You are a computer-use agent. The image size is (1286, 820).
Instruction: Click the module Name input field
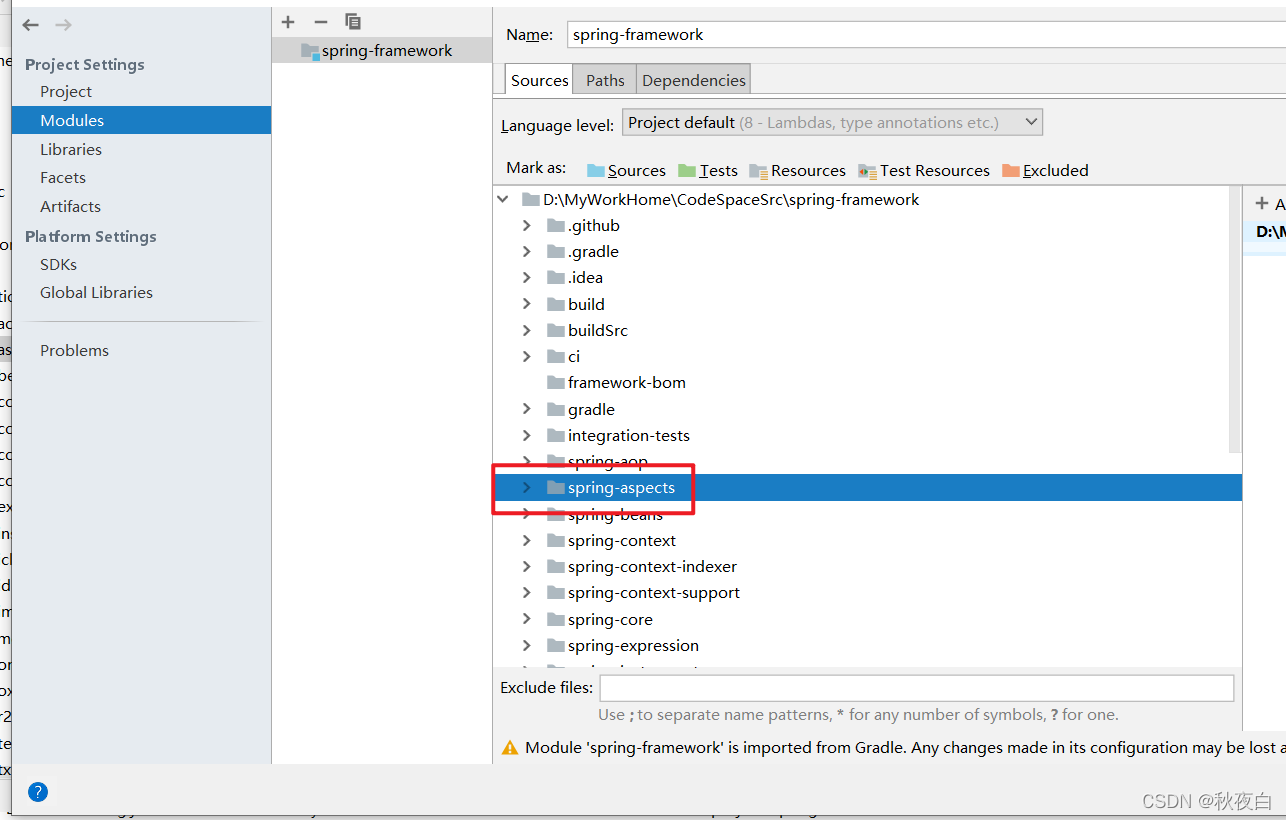pos(926,34)
